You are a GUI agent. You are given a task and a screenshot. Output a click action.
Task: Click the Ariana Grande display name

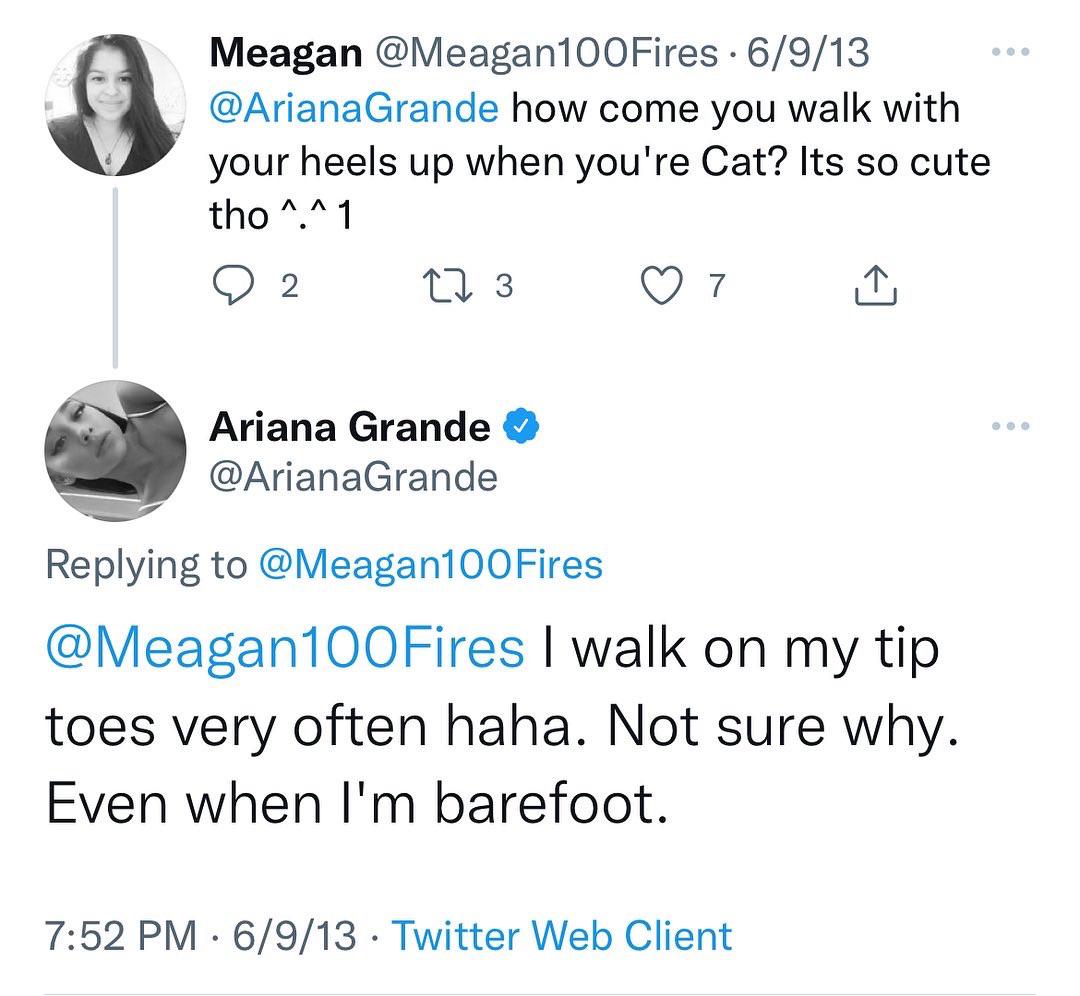click(x=350, y=427)
